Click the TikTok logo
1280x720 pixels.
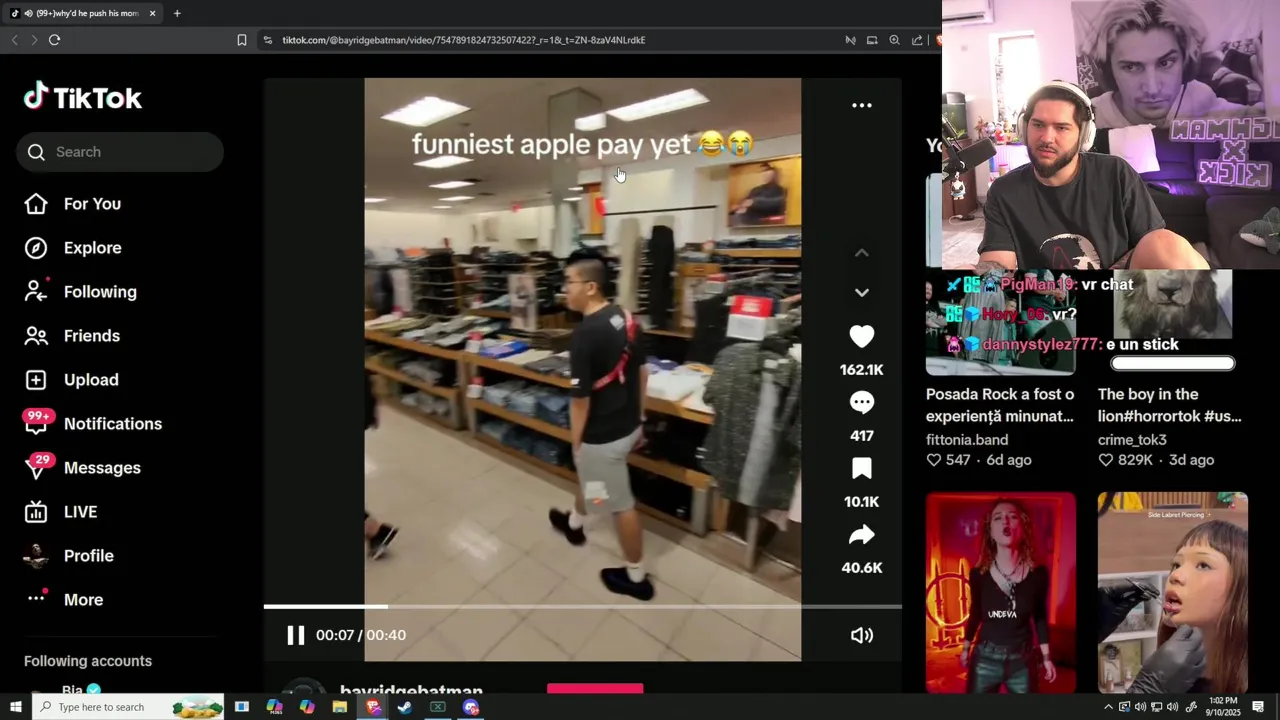(x=83, y=97)
